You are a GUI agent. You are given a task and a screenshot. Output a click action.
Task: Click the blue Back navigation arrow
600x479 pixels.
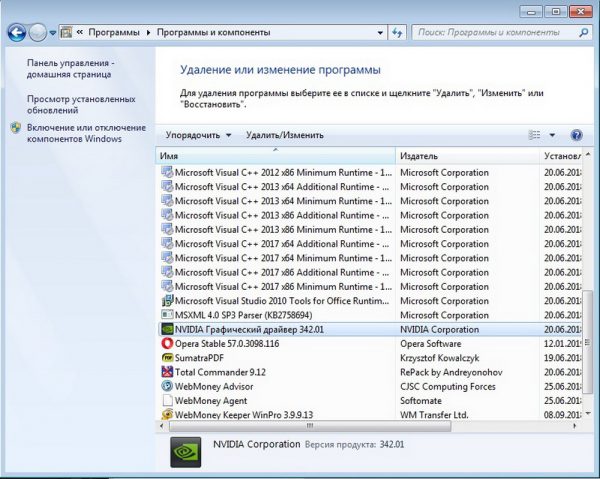(16, 33)
